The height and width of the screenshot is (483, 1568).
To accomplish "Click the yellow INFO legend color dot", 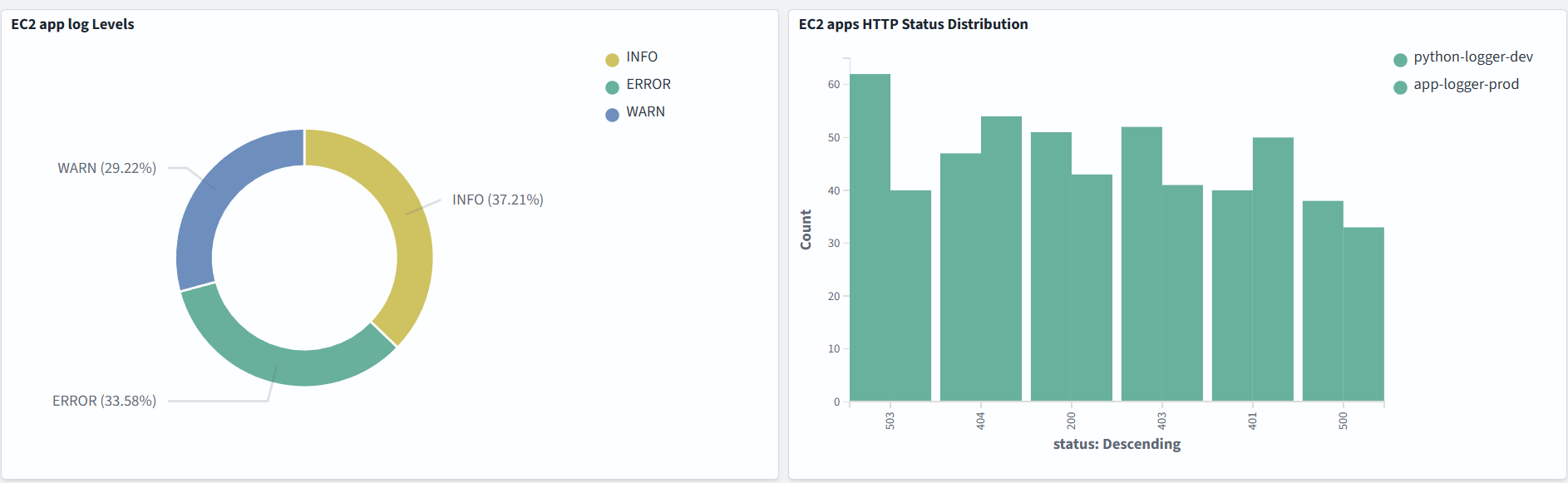I will 612,60.
